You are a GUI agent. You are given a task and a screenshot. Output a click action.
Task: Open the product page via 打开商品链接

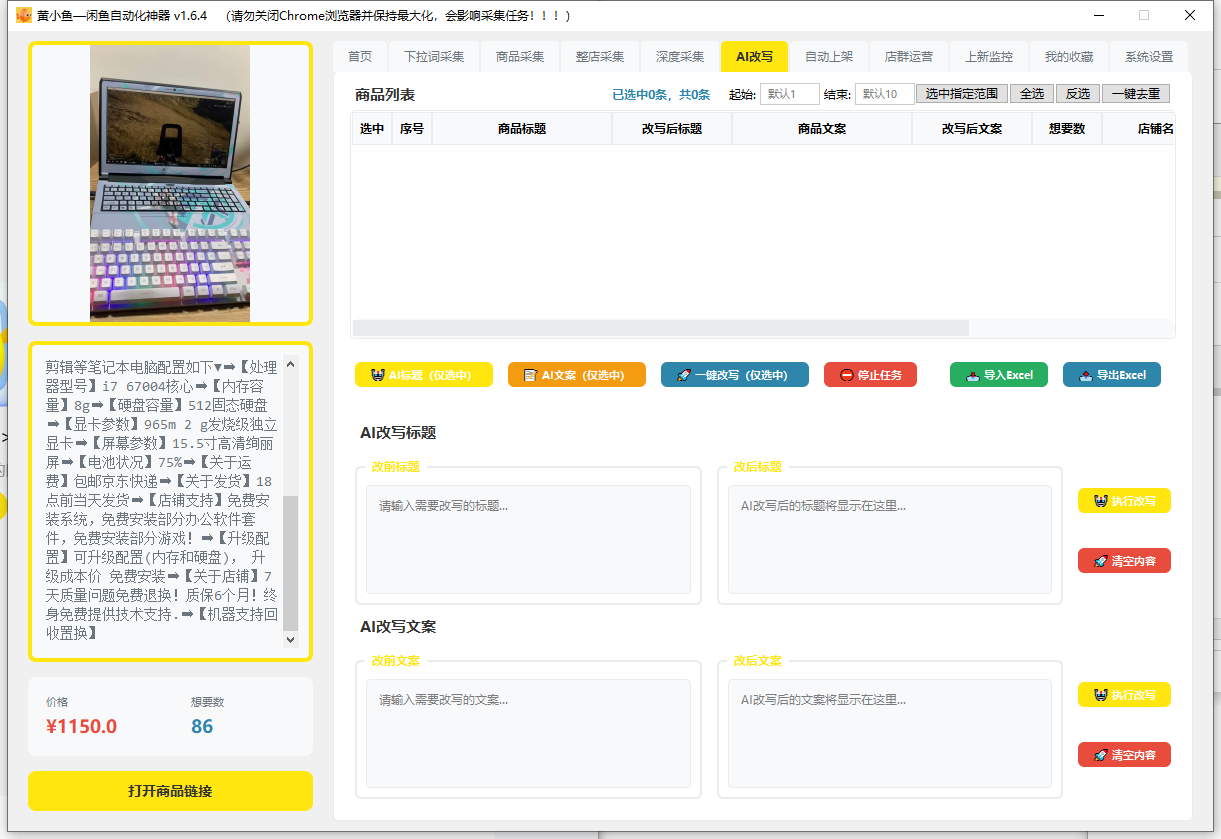pos(170,791)
